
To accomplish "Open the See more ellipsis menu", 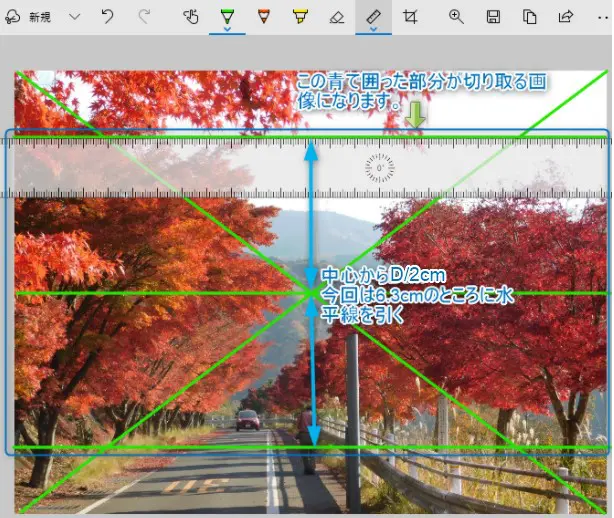I will click(x=603, y=18).
